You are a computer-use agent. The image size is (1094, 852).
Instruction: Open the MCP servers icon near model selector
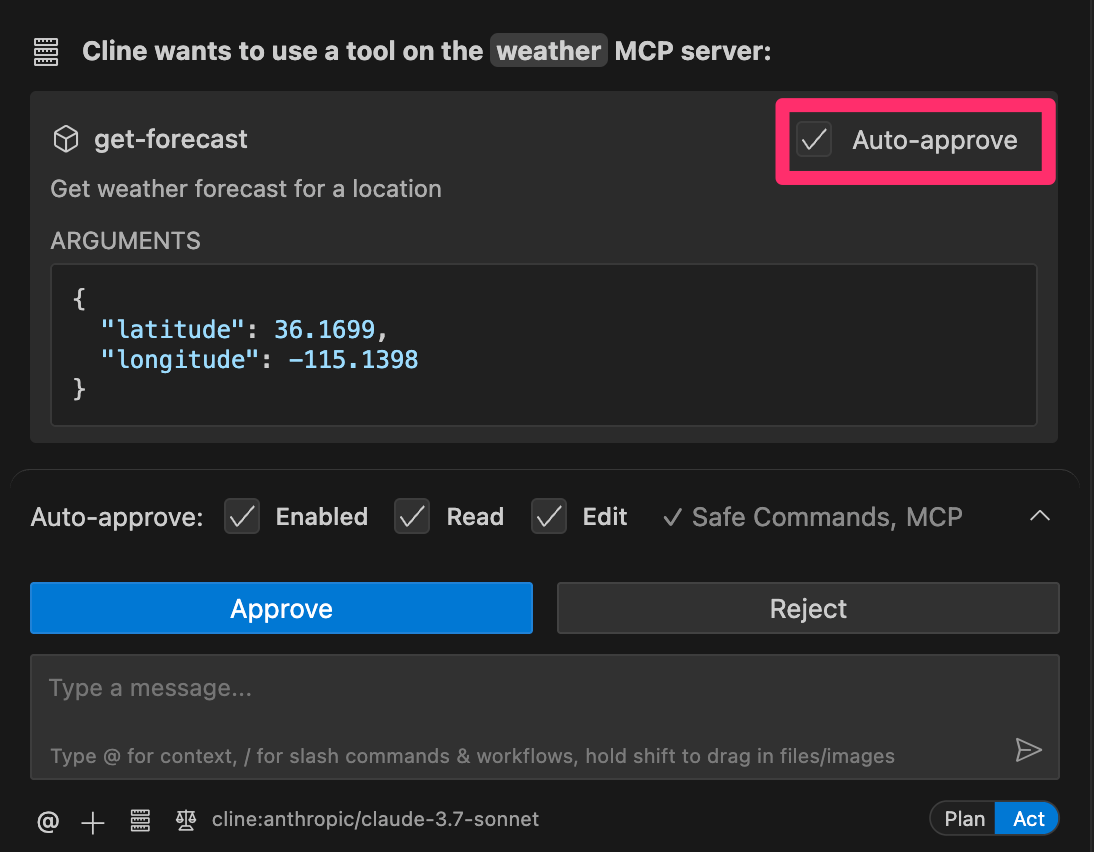click(x=140, y=821)
